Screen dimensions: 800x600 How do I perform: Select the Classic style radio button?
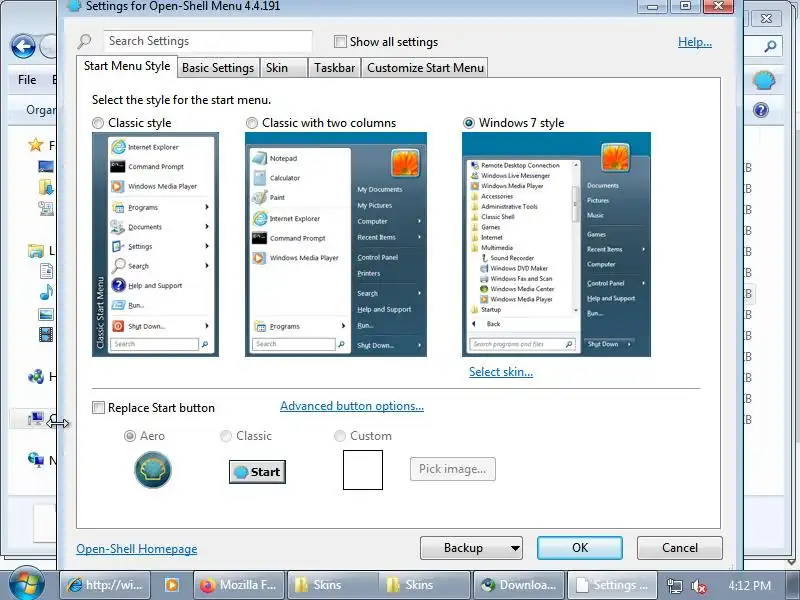(x=97, y=123)
